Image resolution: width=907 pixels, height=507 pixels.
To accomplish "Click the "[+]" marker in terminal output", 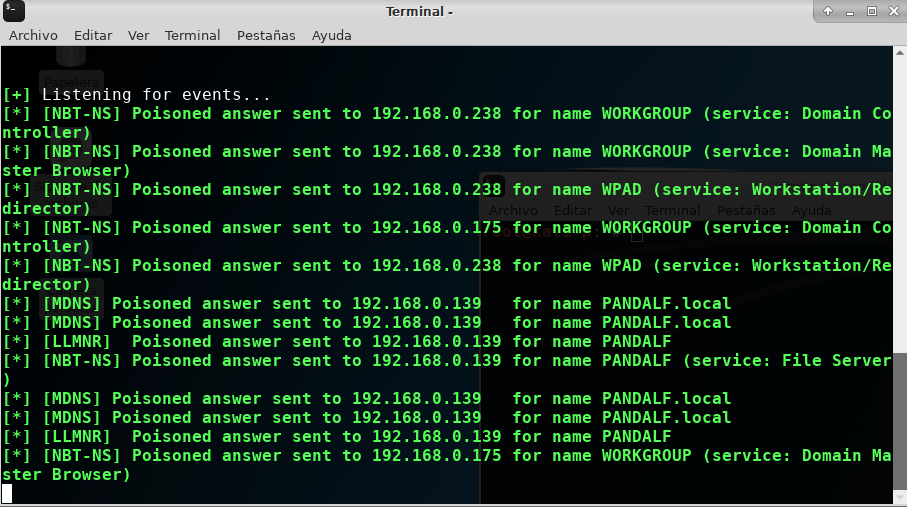I will [x=16, y=94].
